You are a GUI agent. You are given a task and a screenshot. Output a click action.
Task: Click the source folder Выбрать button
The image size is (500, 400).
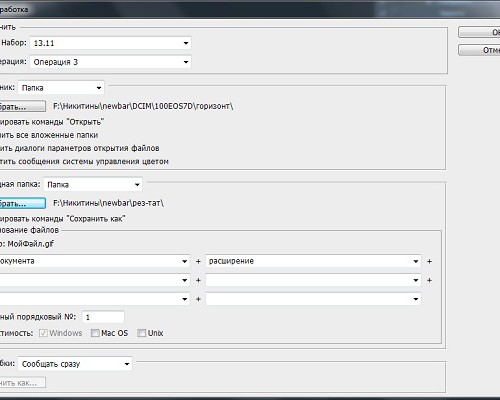(22, 107)
